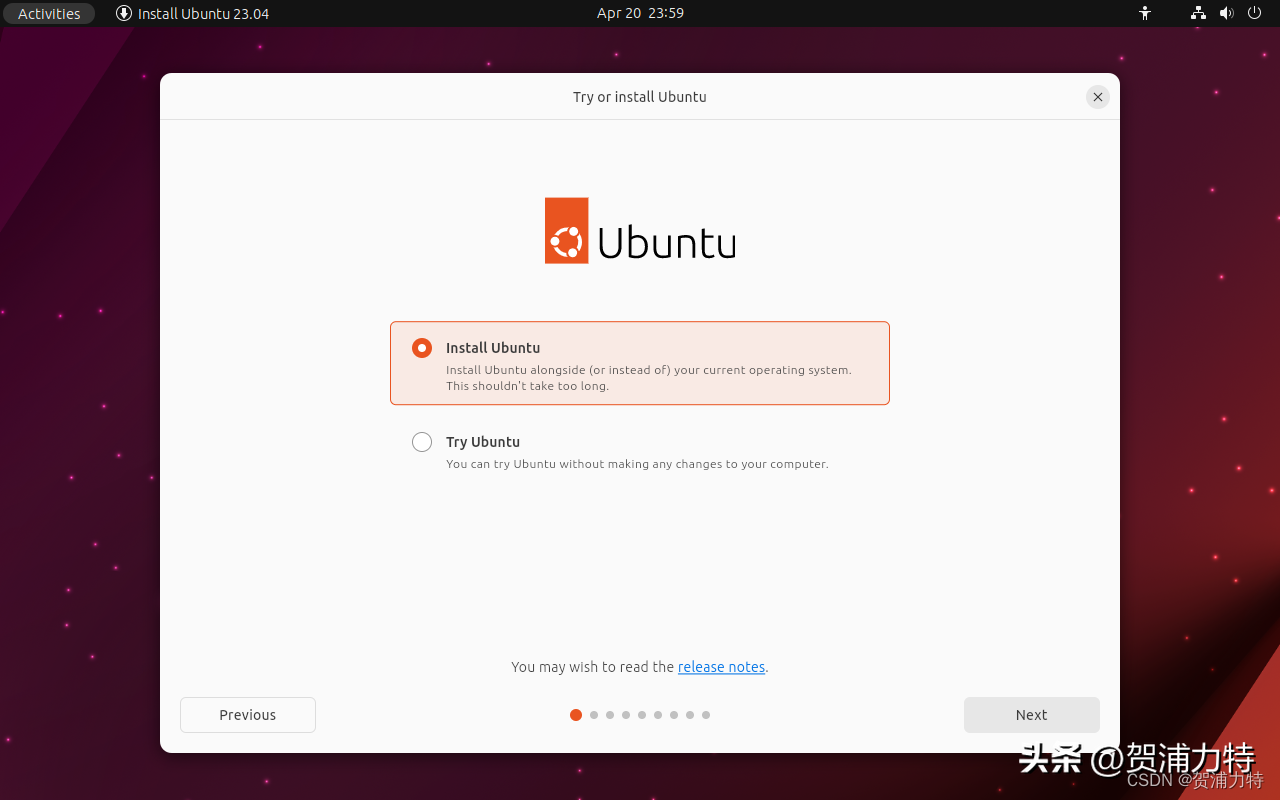Click the orange active page indicator dot
The width and height of the screenshot is (1280, 800).
tap(576, 715)
